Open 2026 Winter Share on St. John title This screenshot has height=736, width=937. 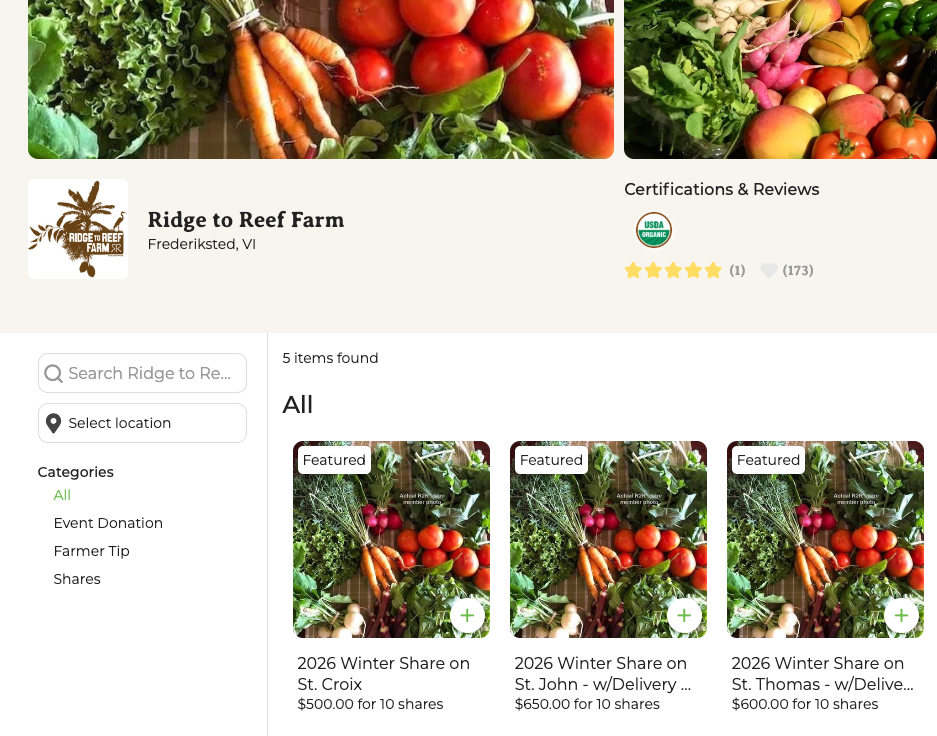coord(602,673)
